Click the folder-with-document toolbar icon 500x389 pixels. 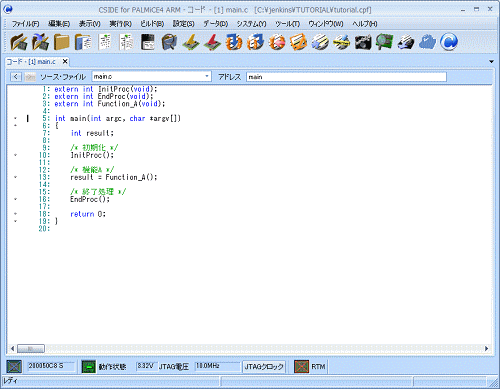coord(83,42)
